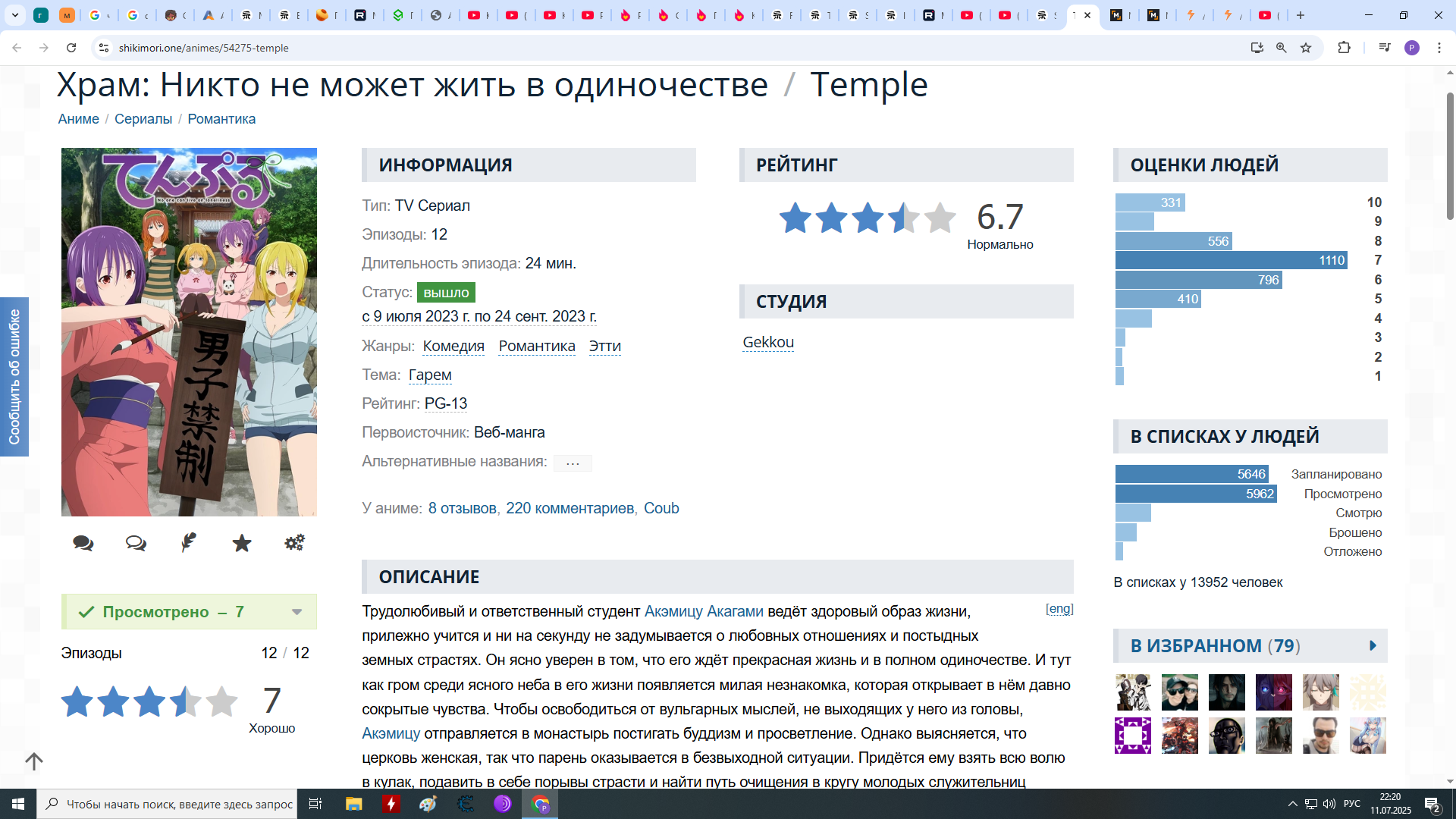This screenshot has height=819, width=1456.
Task: Click the feather write-review icon
Action: (189, 543)
